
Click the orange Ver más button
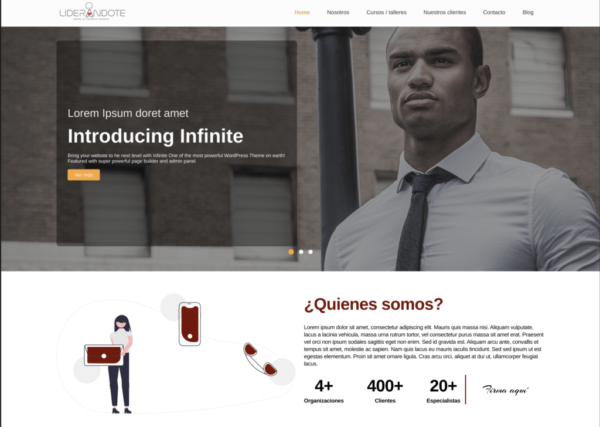pyautogui.click(x=84, y=175)
